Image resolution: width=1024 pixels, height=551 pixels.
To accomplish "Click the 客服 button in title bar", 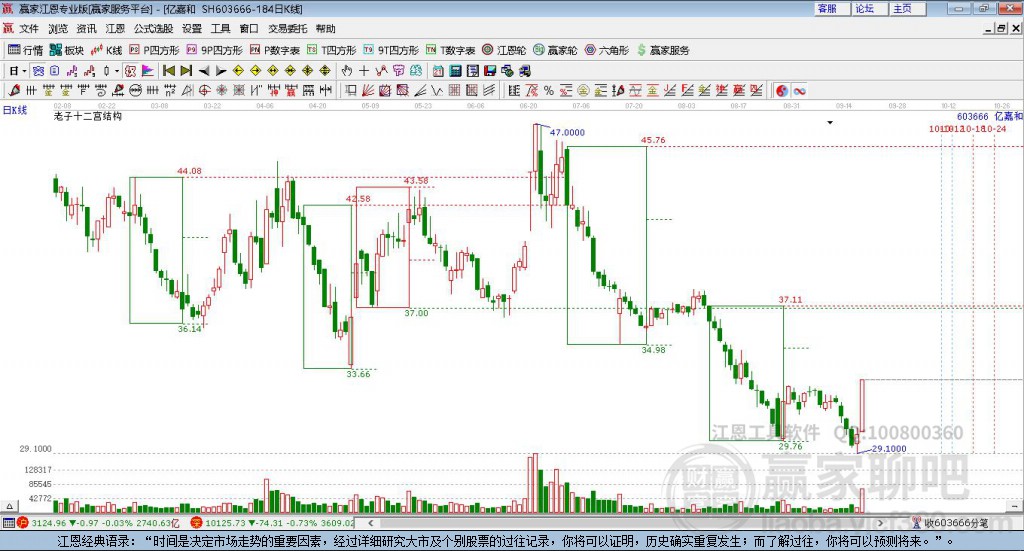I will click(832, 8).
